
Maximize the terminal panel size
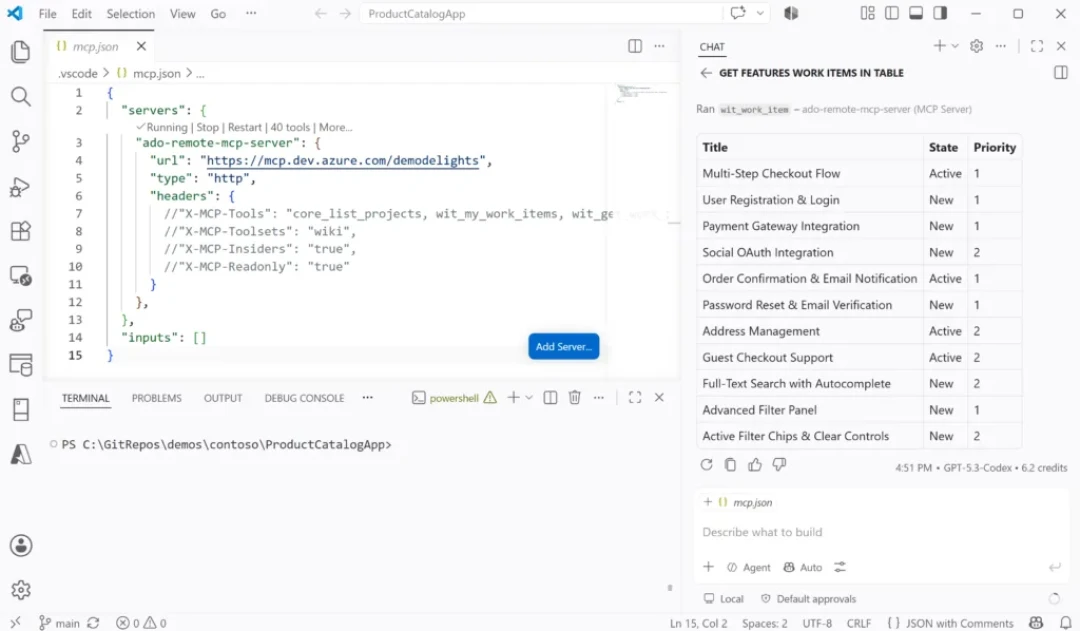635,397
